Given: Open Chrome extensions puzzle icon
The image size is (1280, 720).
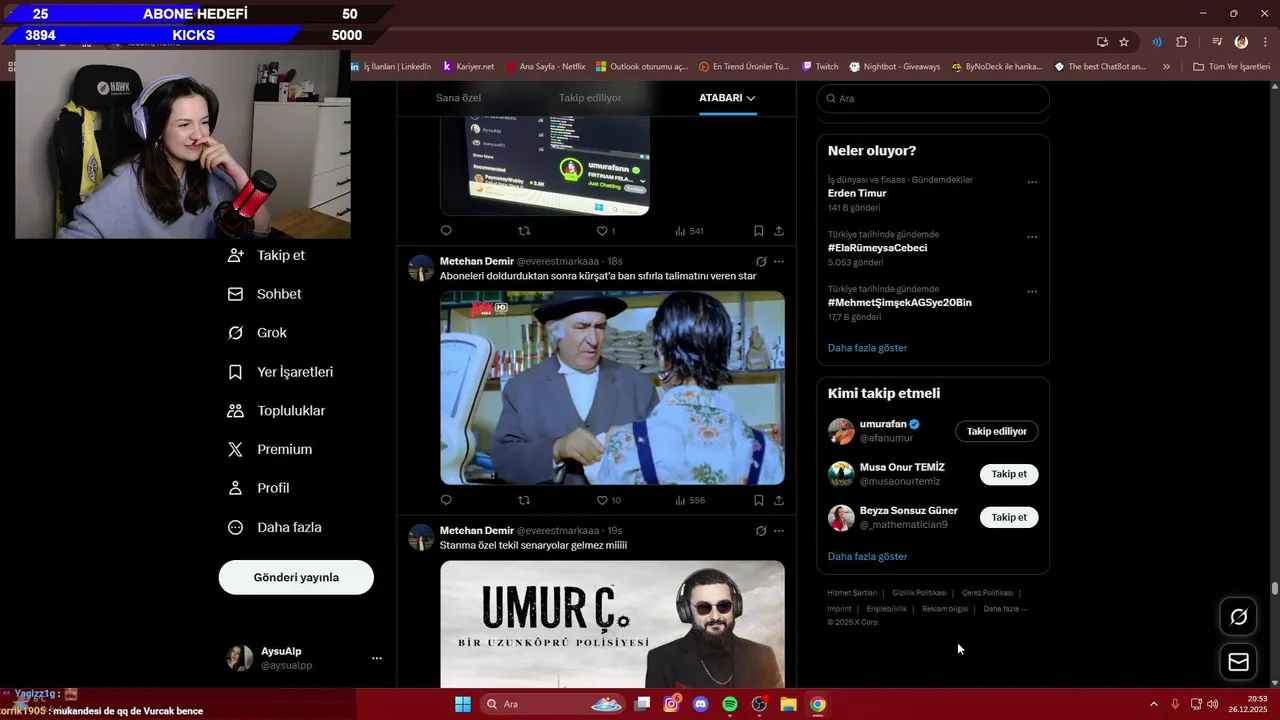Looking at the screenshot, I should coord(1181,42).
